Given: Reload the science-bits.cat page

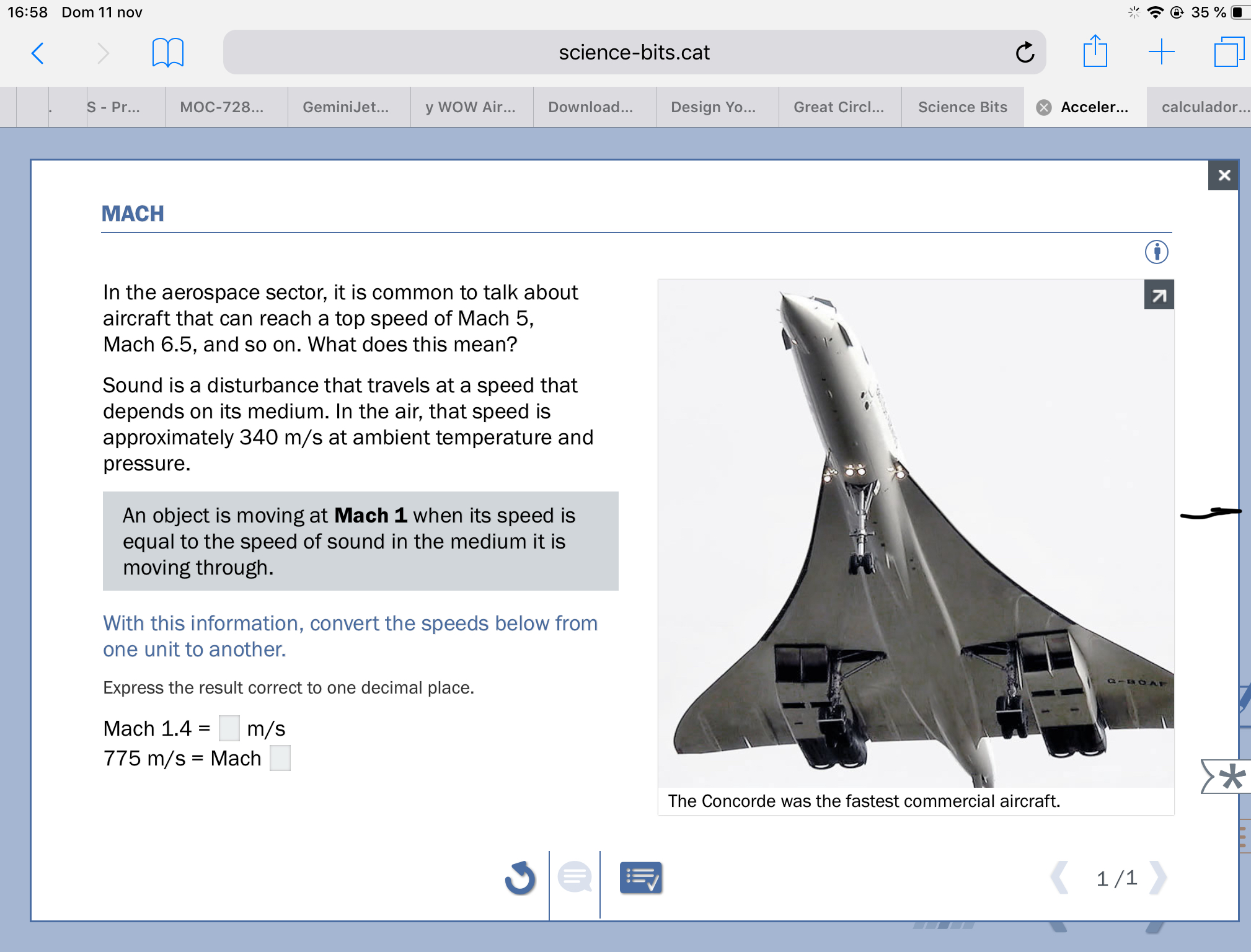Looking at the screenshot, I should (x=1025, y=53).
